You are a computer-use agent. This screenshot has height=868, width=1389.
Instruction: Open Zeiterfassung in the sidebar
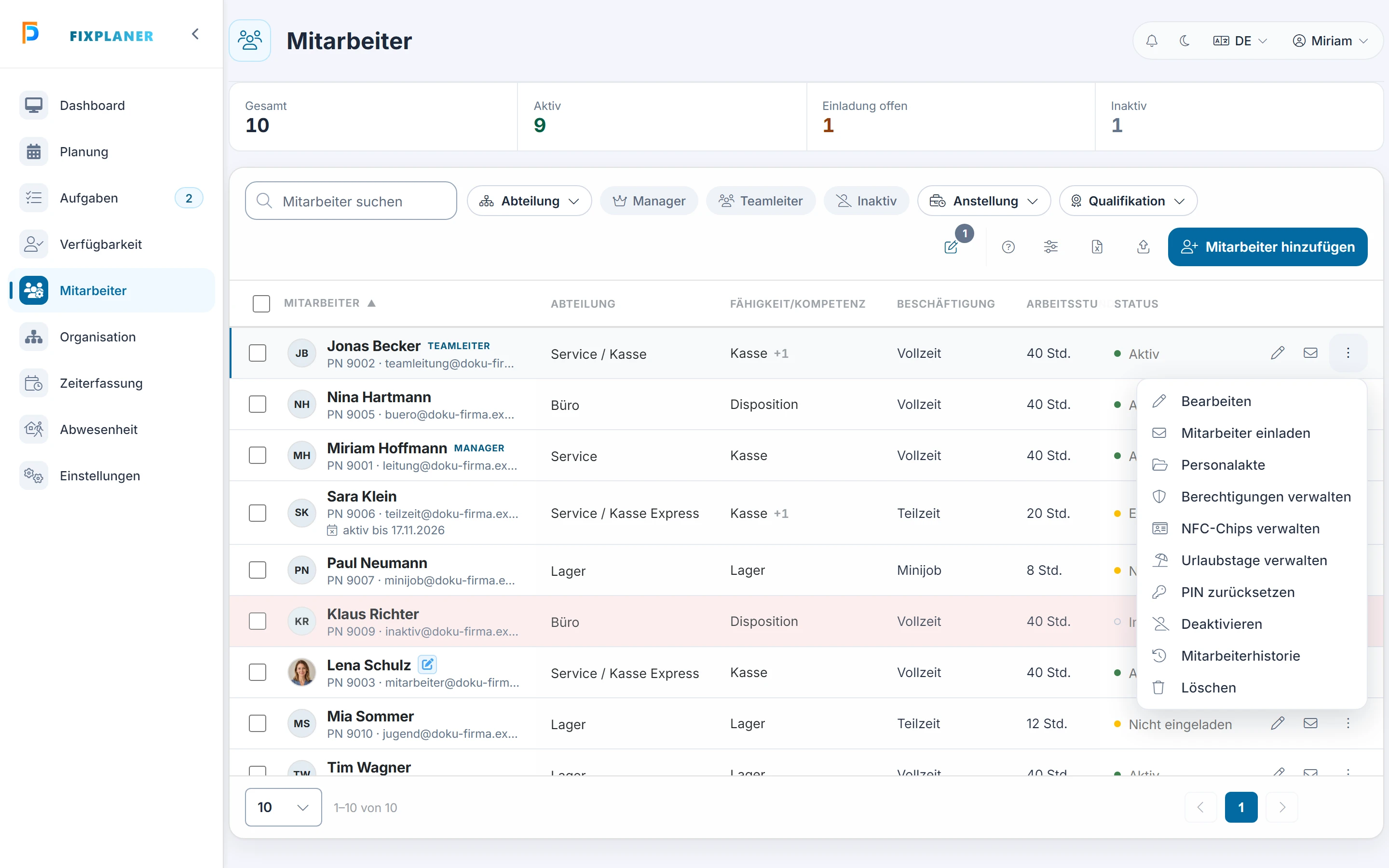[112, 383]
